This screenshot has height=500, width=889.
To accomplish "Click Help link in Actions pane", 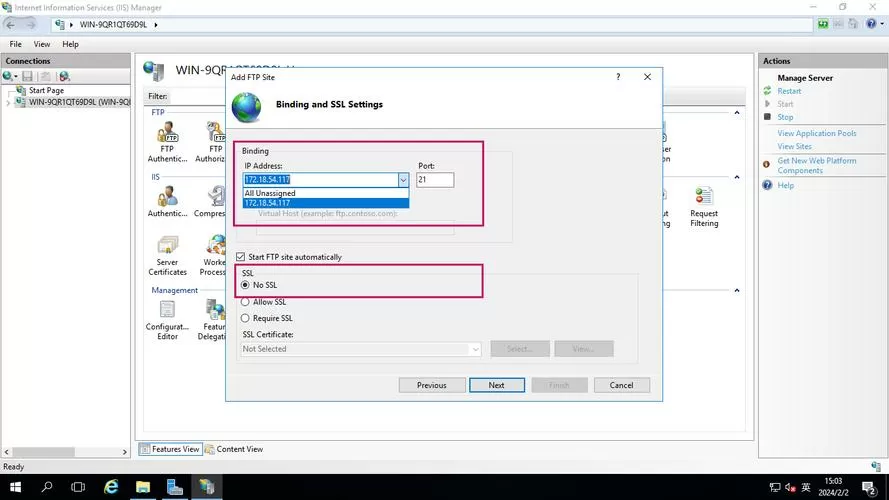I will pyautogui.click(x=785, y=185).
